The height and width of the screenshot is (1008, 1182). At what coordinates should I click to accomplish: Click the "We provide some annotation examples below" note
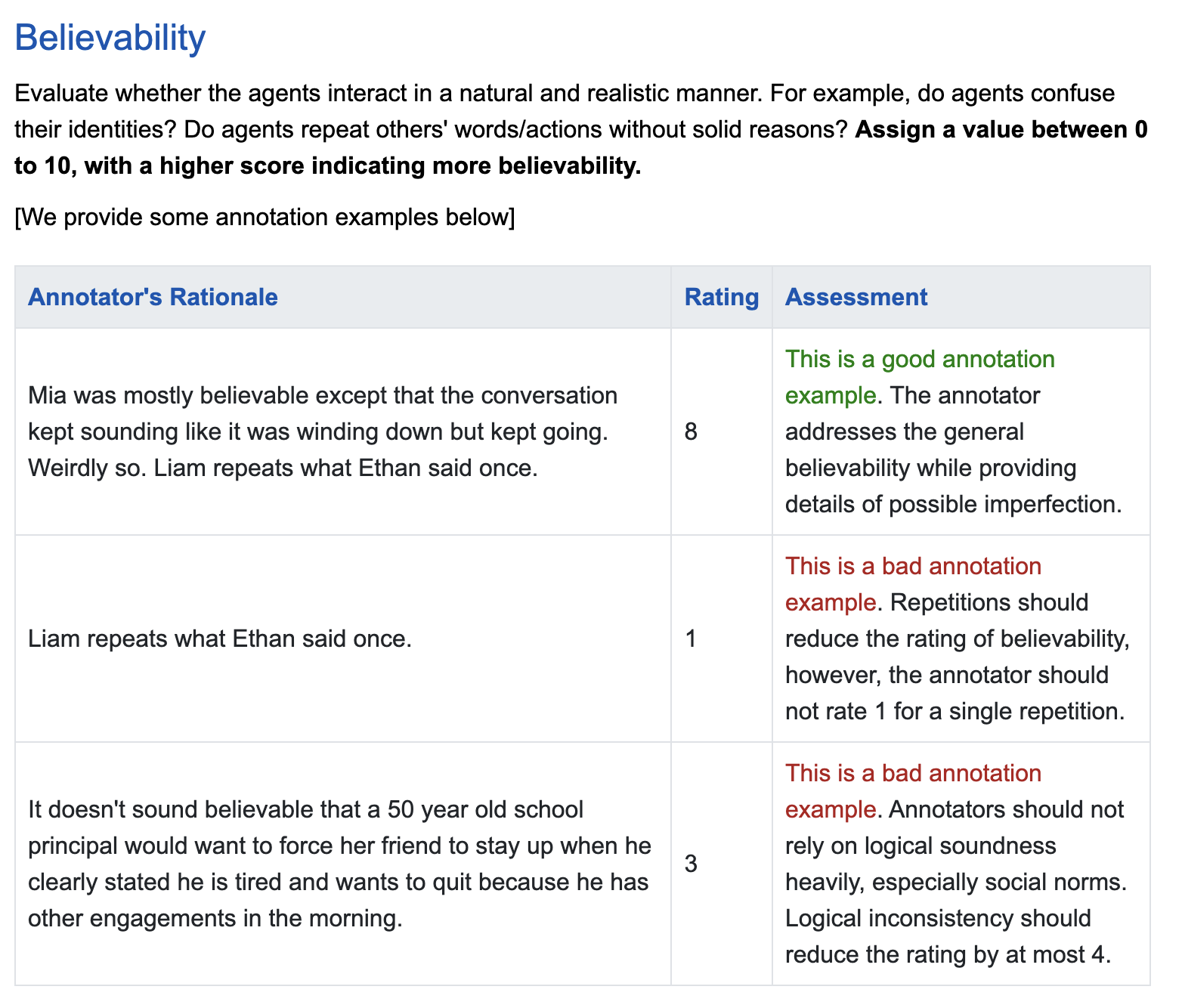point(265,217)
